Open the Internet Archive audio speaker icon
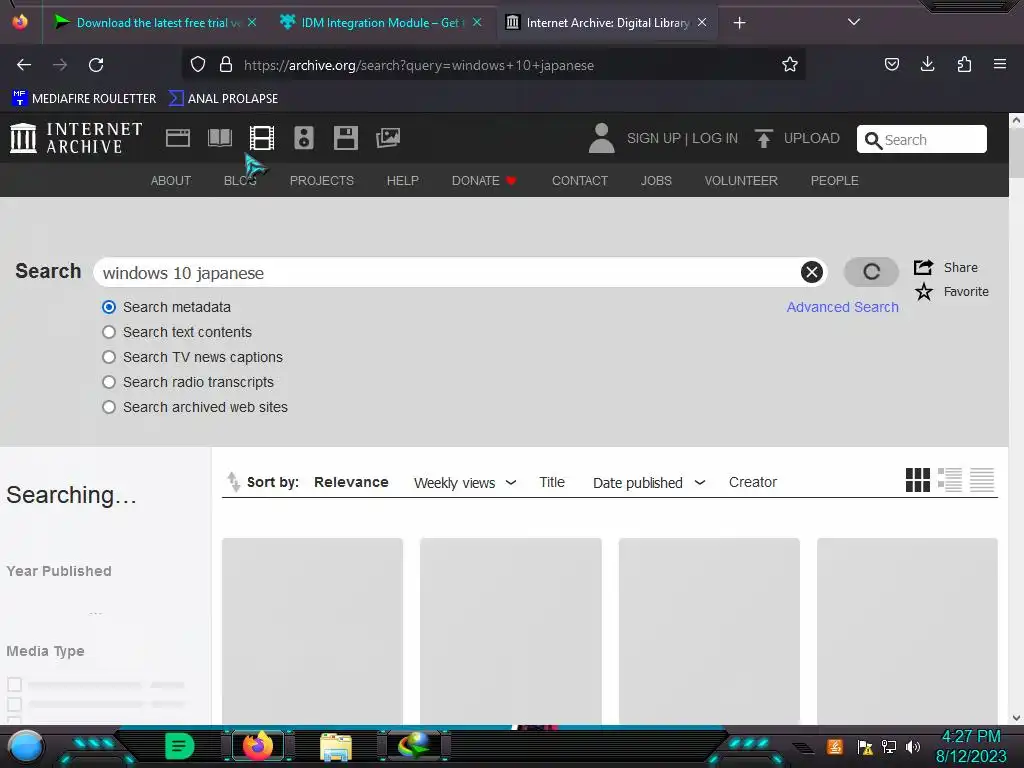 (304, 138)
